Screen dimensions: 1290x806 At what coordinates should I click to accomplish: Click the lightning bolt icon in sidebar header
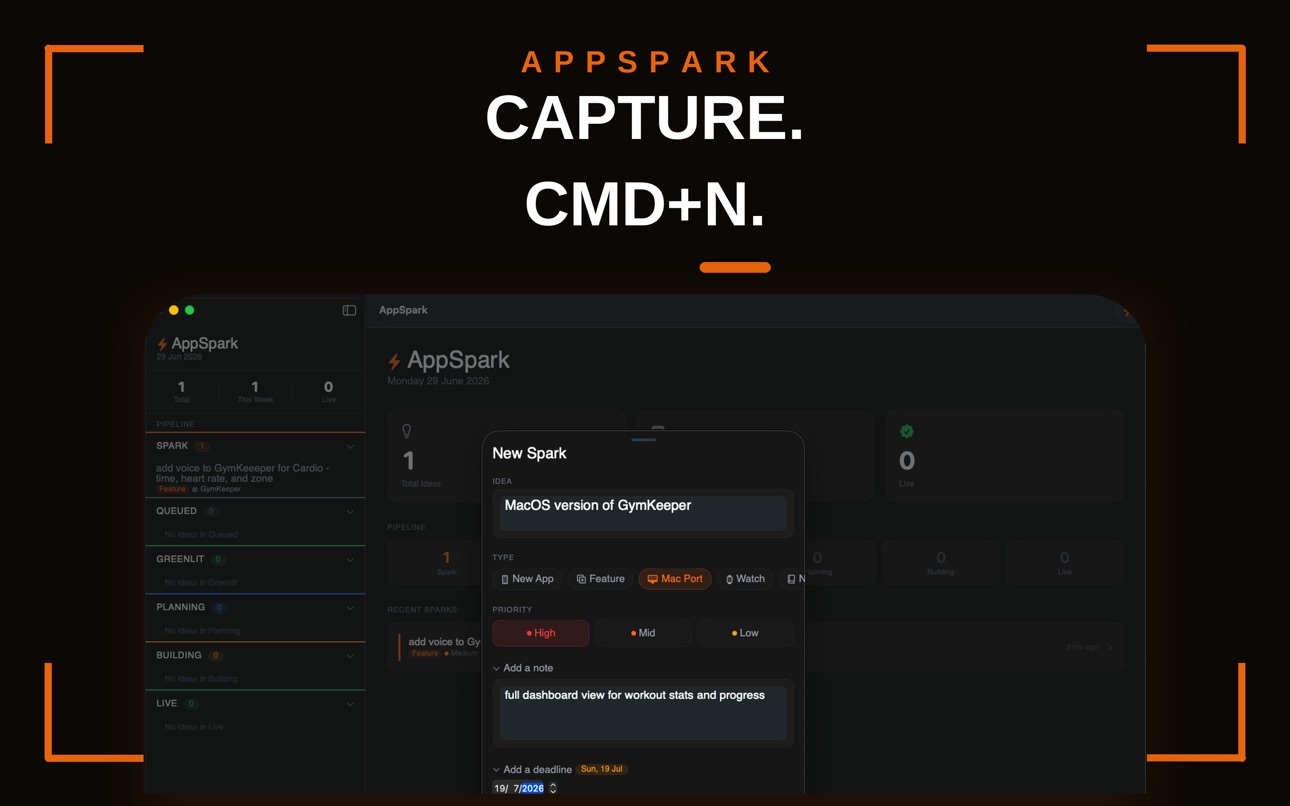click(x=162, y=344)
